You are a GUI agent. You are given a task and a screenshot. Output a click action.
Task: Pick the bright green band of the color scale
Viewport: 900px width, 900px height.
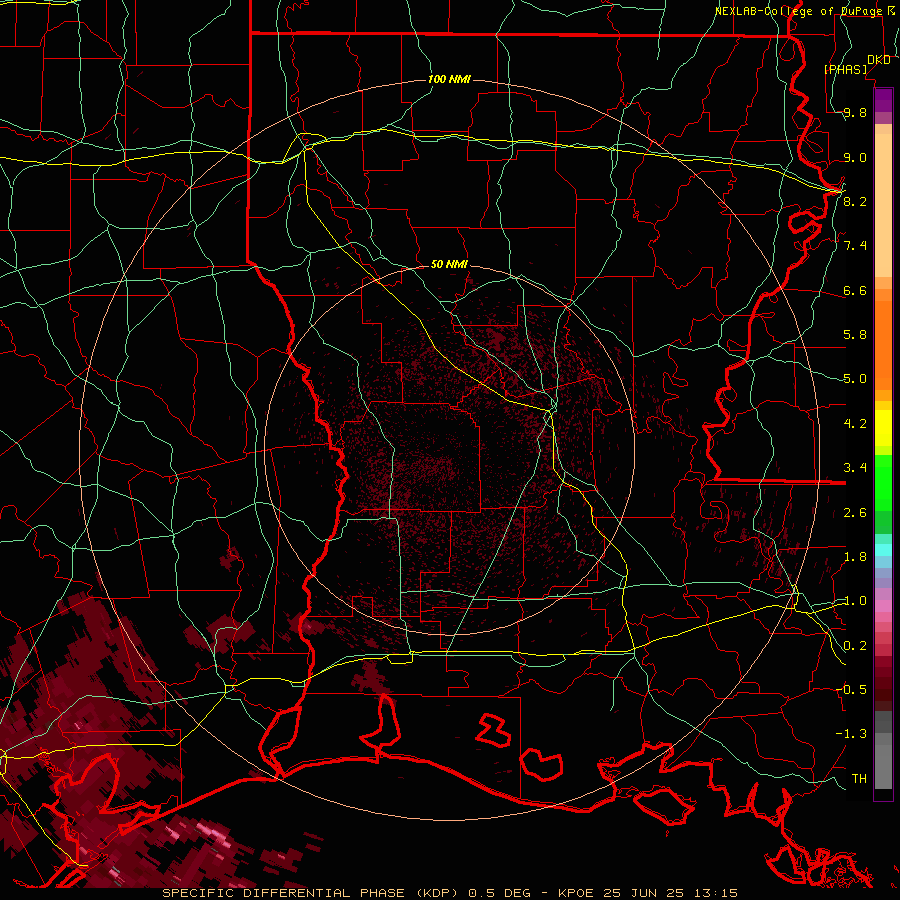883,482
